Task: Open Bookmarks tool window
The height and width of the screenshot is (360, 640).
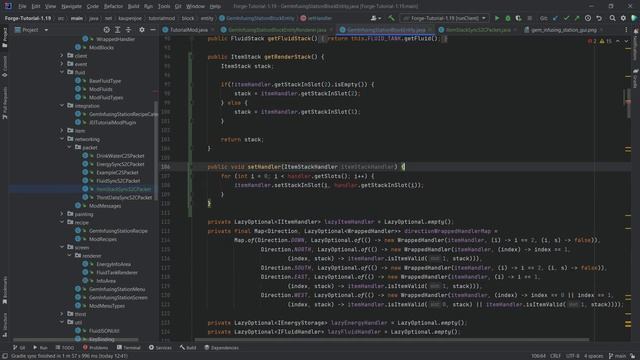Action: 4,290
